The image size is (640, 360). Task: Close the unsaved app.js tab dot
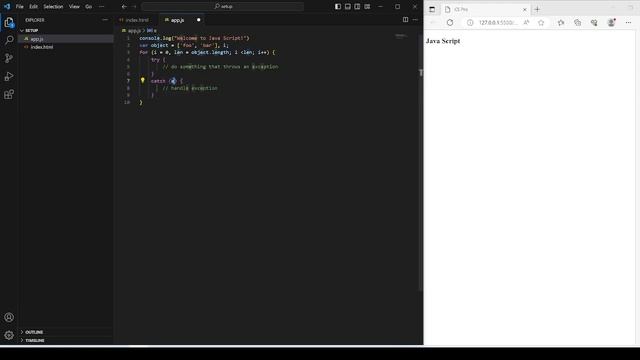(199, 20)
